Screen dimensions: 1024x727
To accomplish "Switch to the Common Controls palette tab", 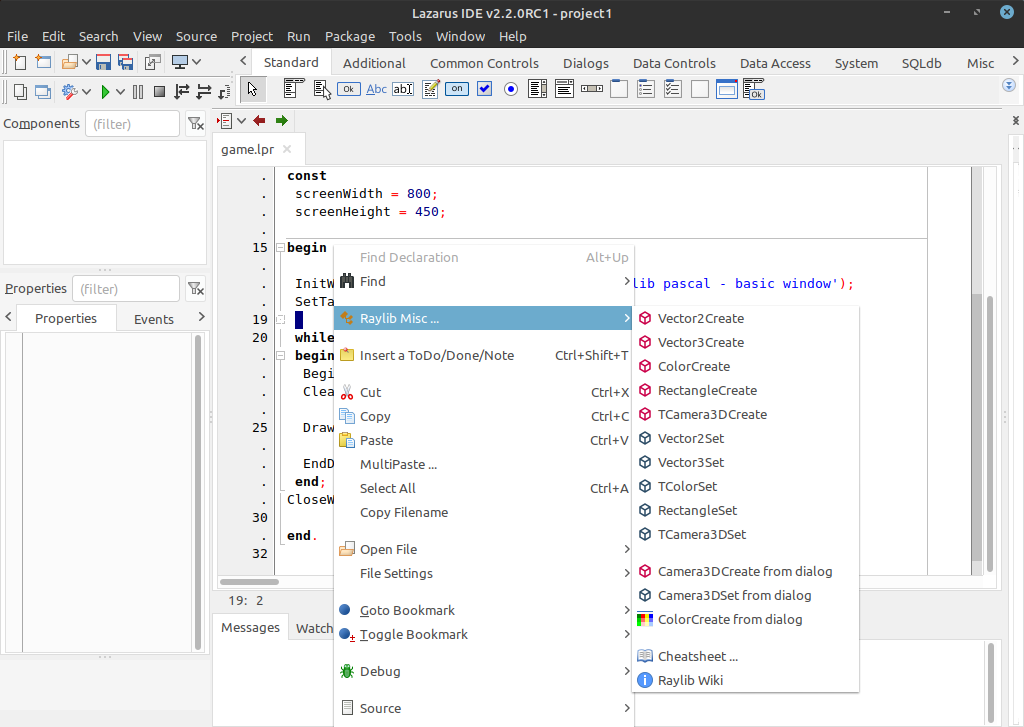I will 484,63.
